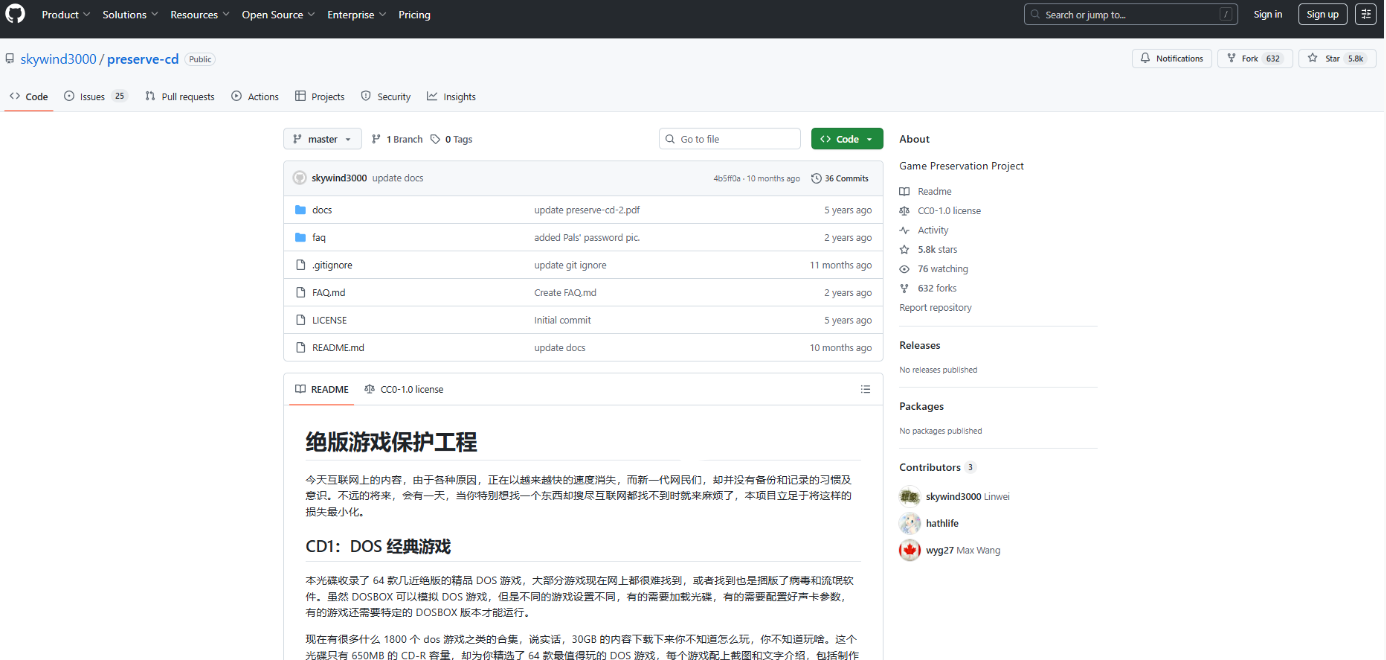Switch to the Issues tab

[95, 97]
